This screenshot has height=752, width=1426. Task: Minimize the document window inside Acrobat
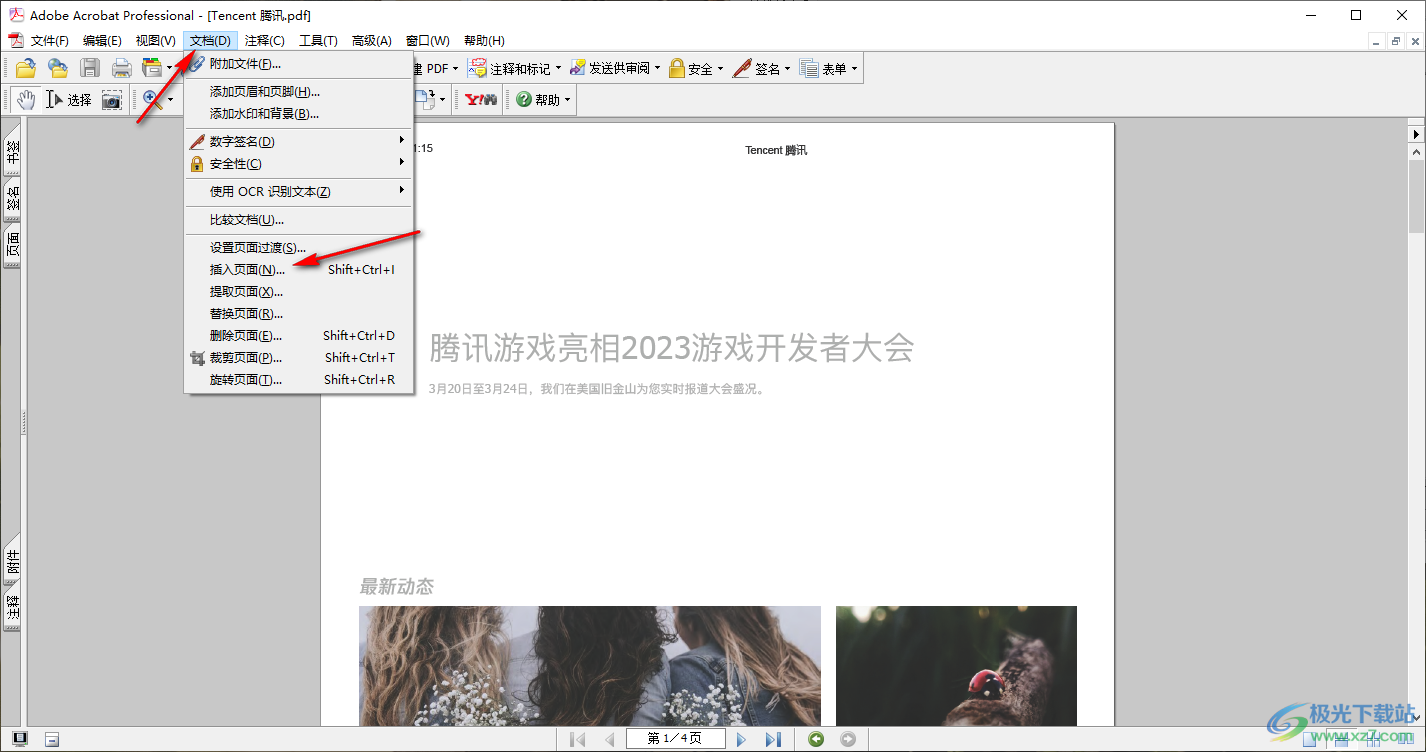(x=1378, y=41)
